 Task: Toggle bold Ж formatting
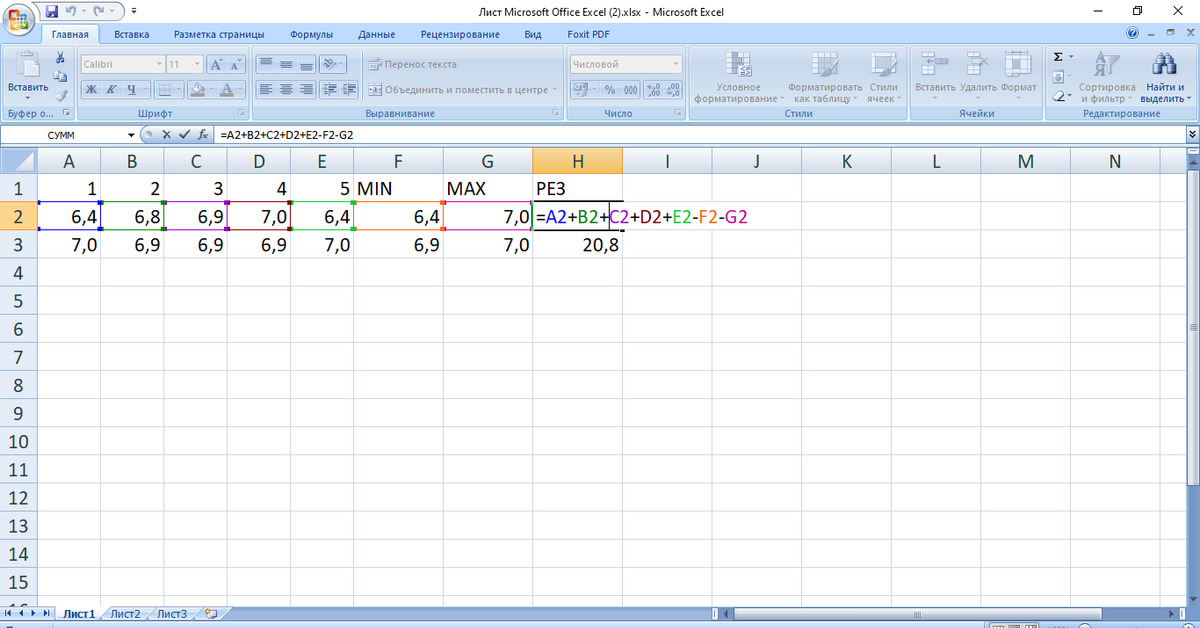click(x=90, y=89)
